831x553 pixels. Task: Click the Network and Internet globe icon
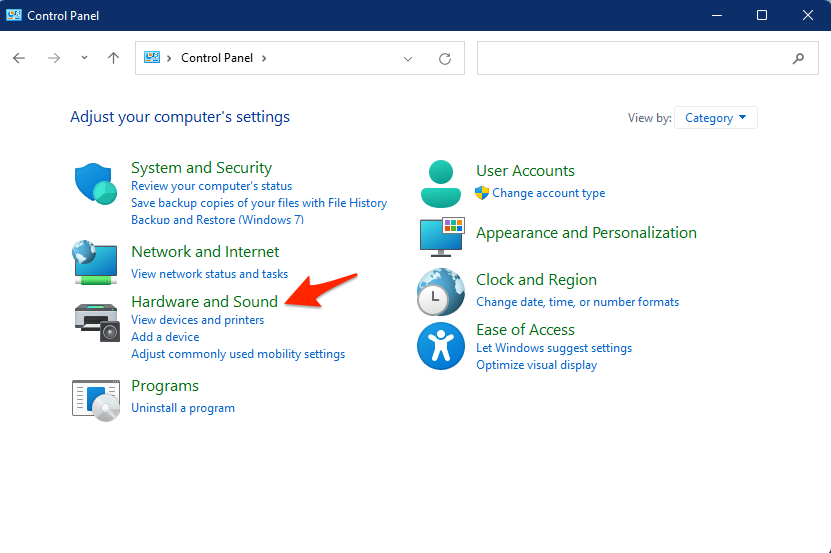[x=96, y=262]
